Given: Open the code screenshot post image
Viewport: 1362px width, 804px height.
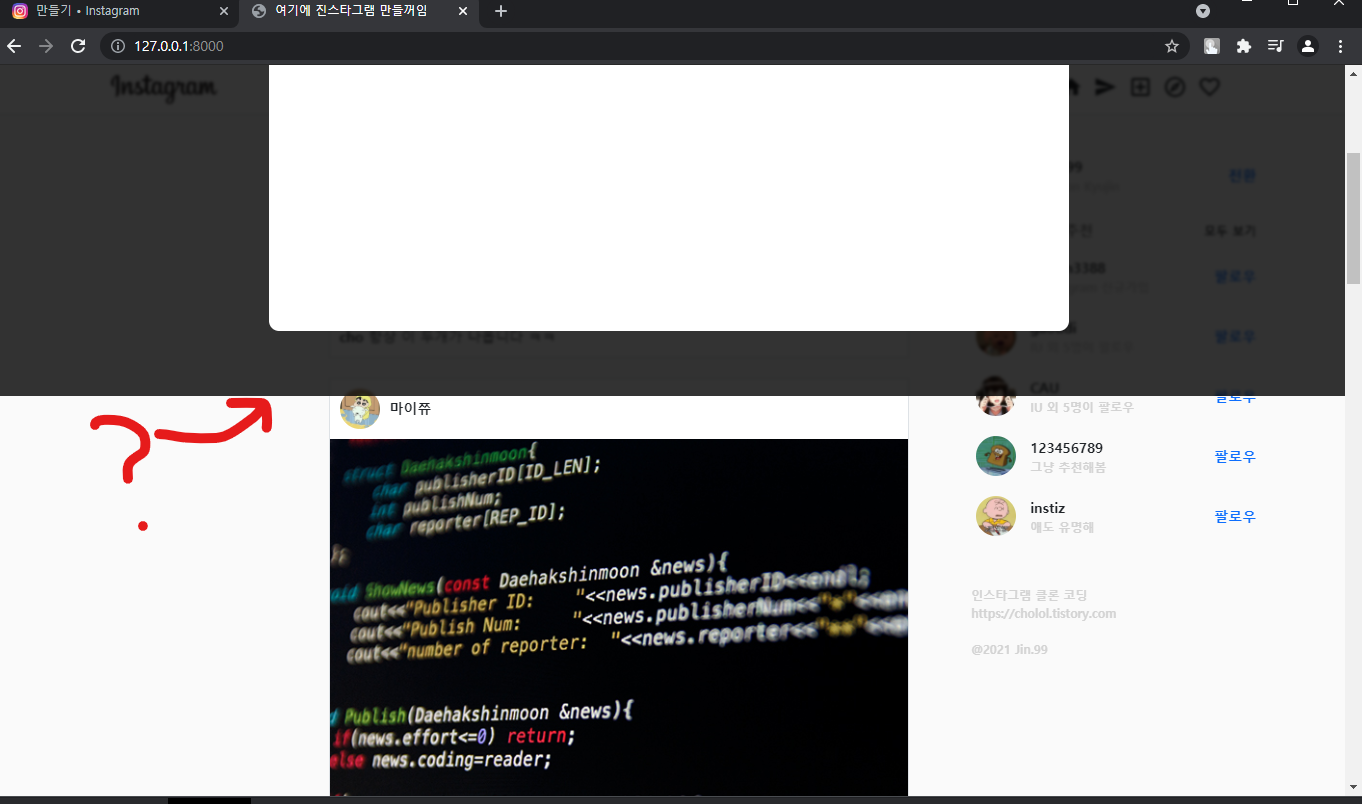Looking at the screenshot, I should coord(619,618).
